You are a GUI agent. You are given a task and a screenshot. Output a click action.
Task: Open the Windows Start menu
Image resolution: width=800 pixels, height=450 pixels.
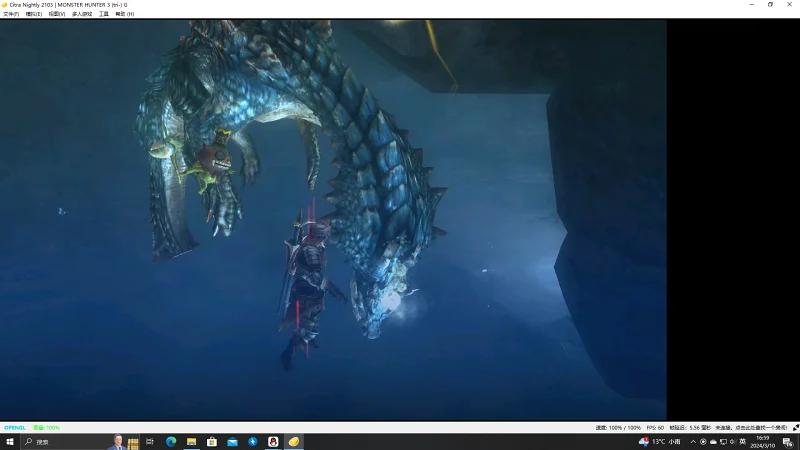point(9,442)
